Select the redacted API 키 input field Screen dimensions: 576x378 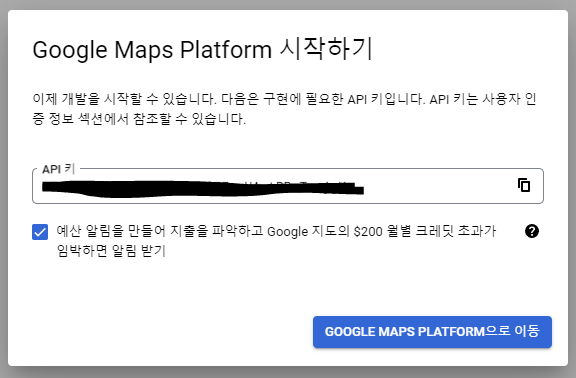click(288, 186)
